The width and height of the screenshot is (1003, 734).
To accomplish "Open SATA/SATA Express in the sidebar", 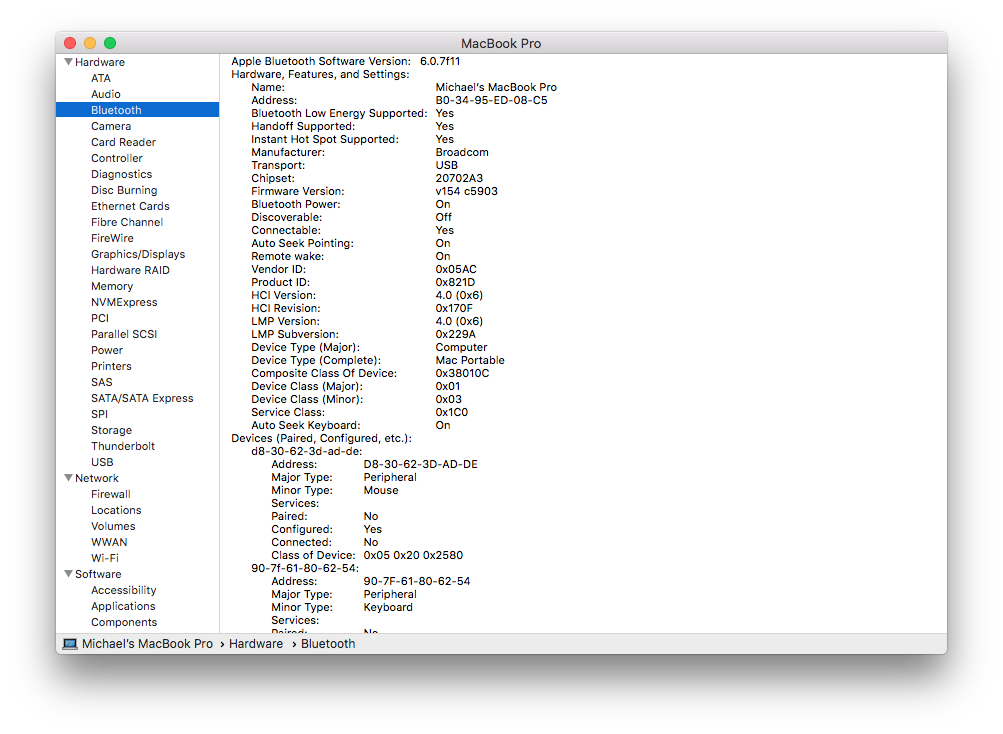I will click(142, 398).
